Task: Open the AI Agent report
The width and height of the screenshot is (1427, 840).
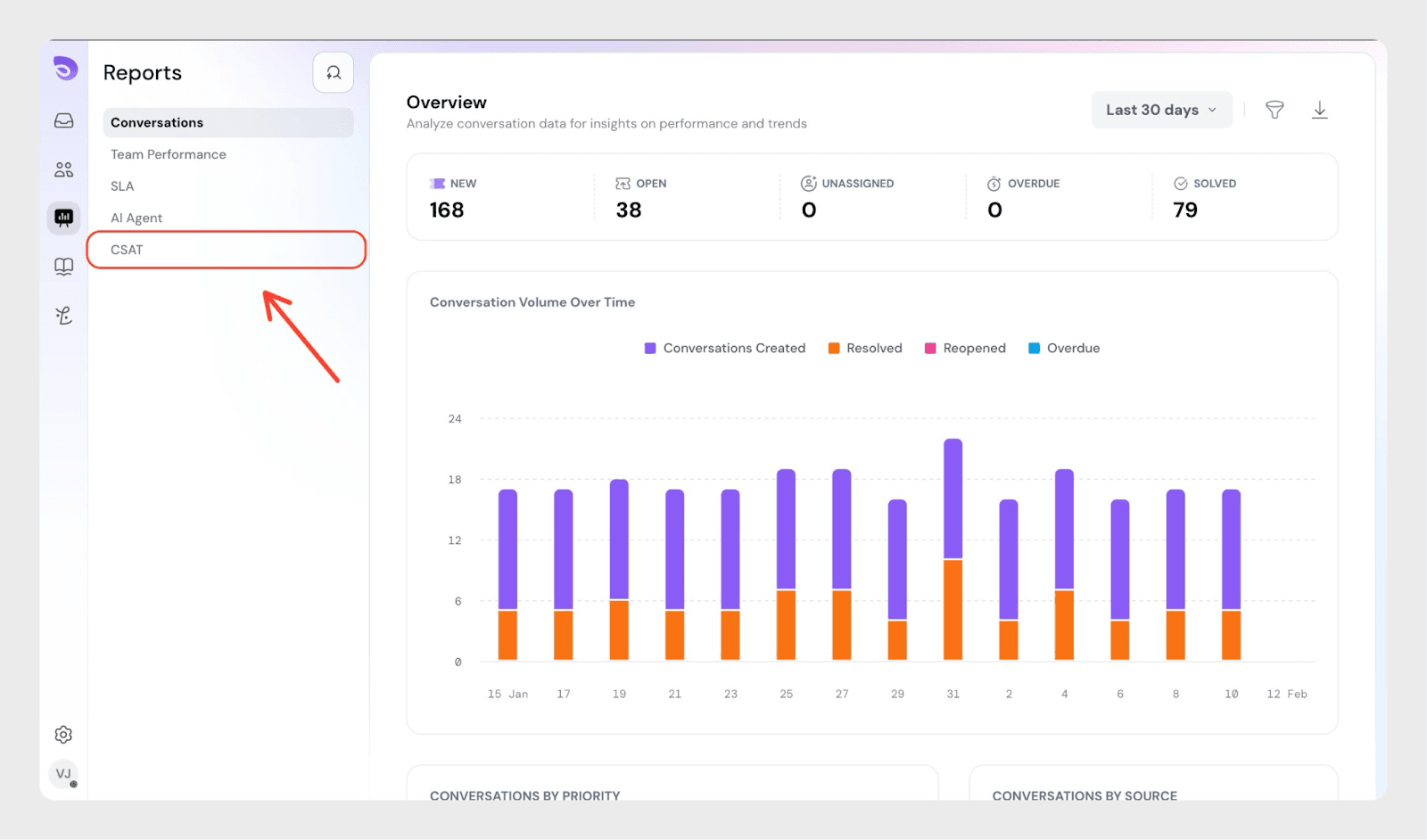Action: (136, 218)
